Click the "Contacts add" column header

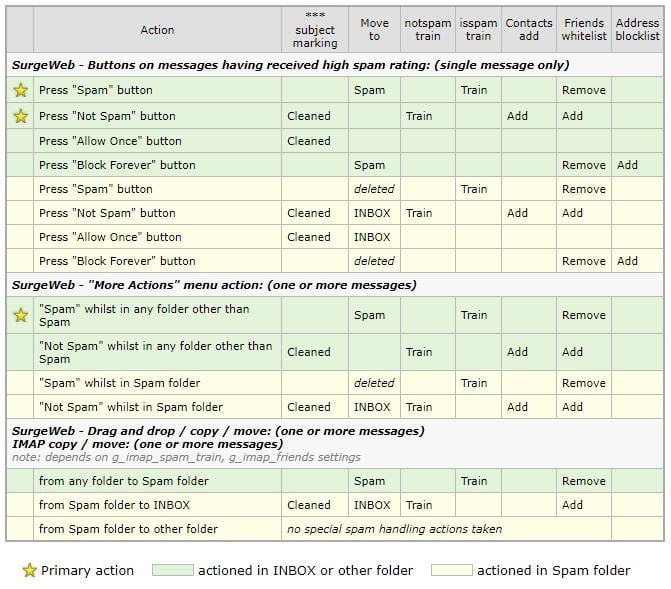point(529,30)
